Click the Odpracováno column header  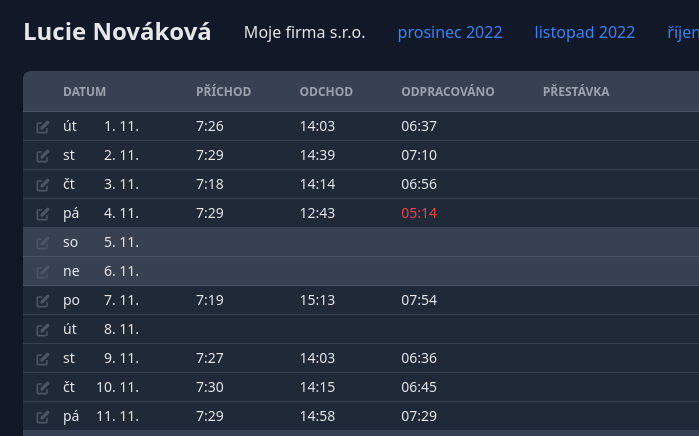click(x=448, y=92)
